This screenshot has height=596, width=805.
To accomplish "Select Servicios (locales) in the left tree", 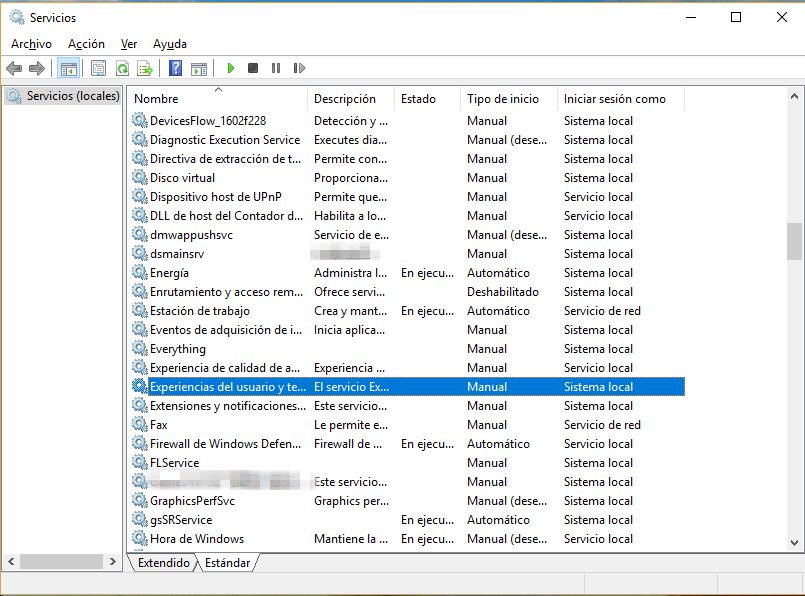I will 72,96.
